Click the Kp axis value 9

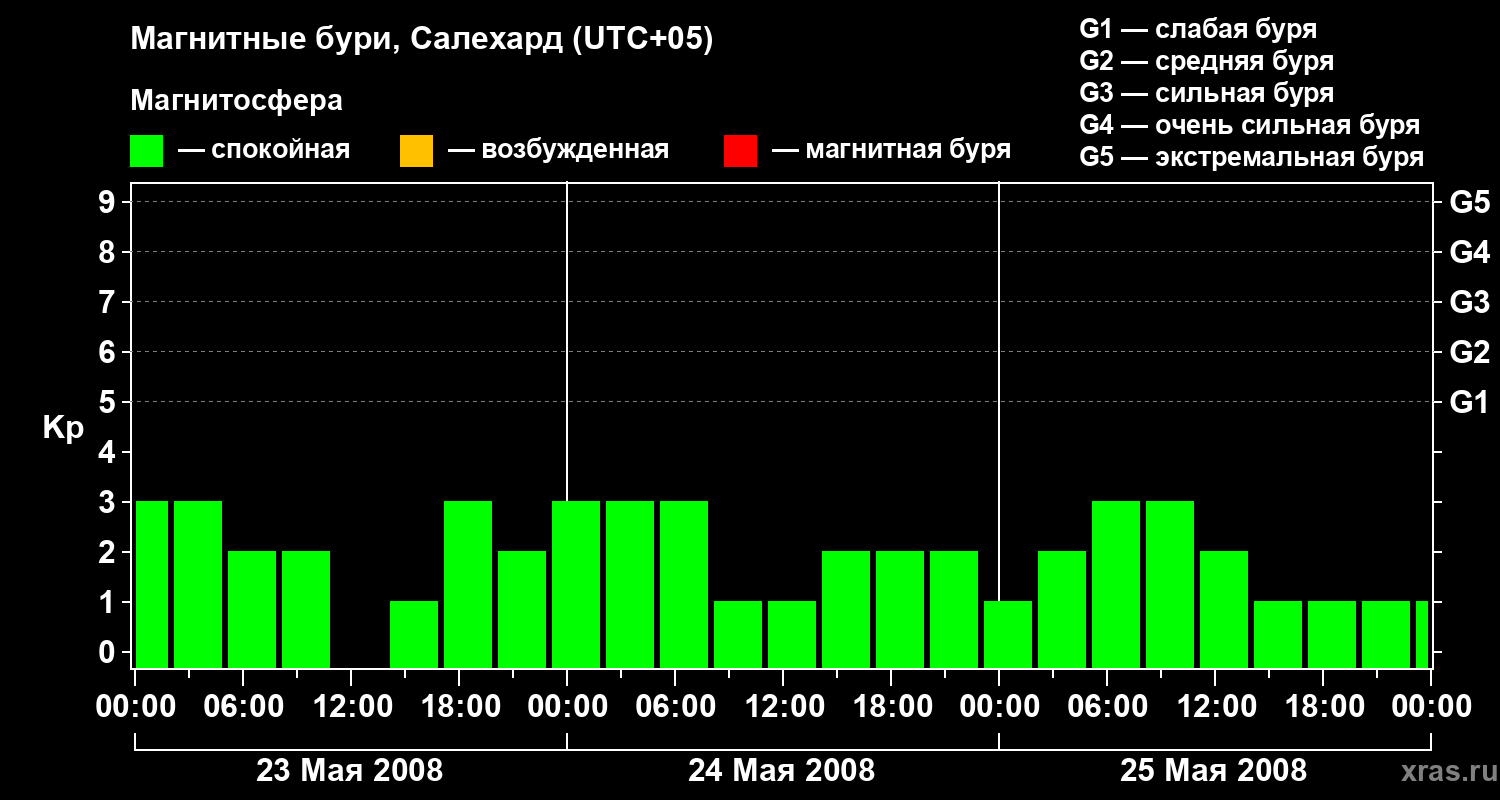[109, 203]
